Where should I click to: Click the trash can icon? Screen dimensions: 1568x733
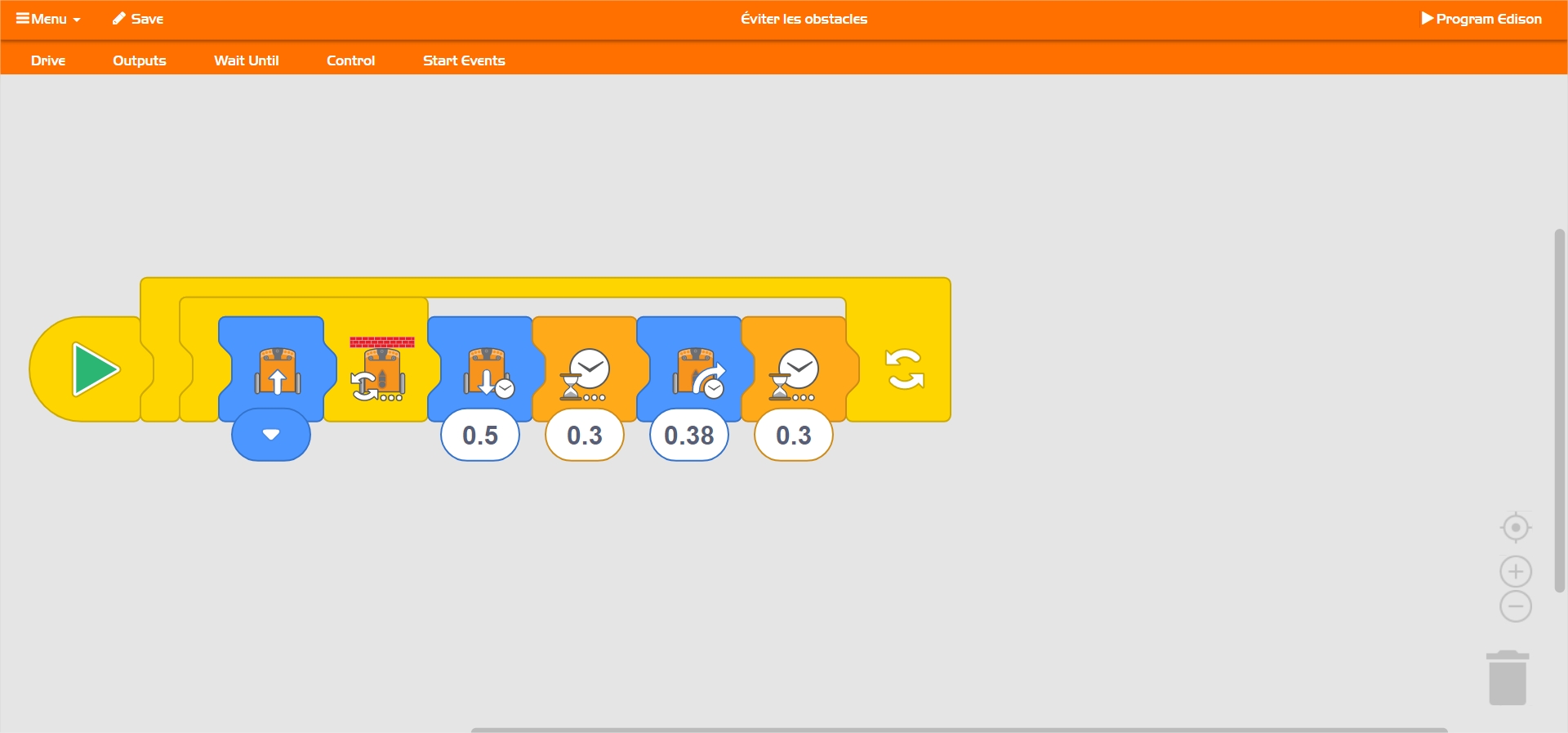coord(1507,678)
